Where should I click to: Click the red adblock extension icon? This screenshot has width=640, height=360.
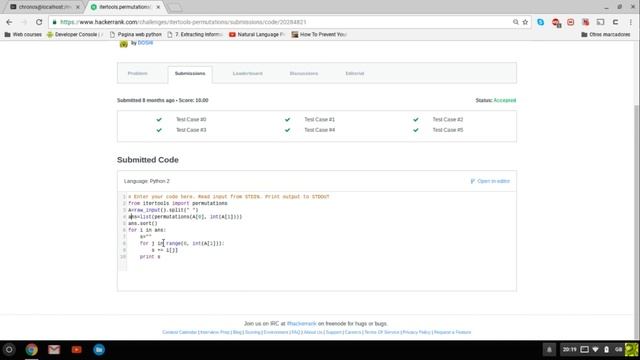tap(556, 22)
